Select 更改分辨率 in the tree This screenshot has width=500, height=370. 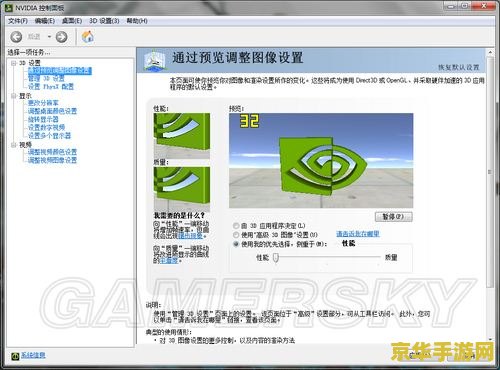(43, 103)
